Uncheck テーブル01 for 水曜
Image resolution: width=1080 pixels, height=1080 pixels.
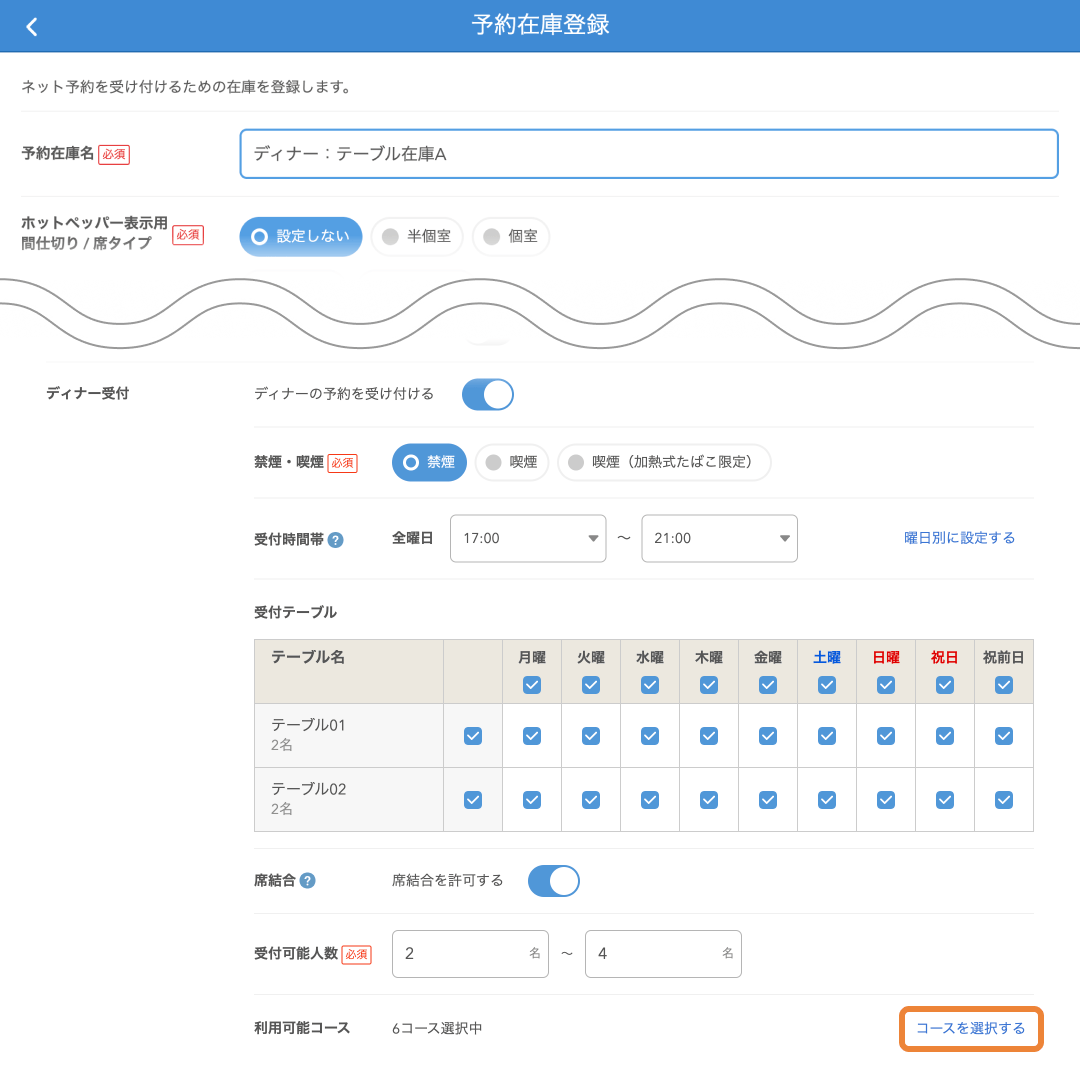coord(650,736)
